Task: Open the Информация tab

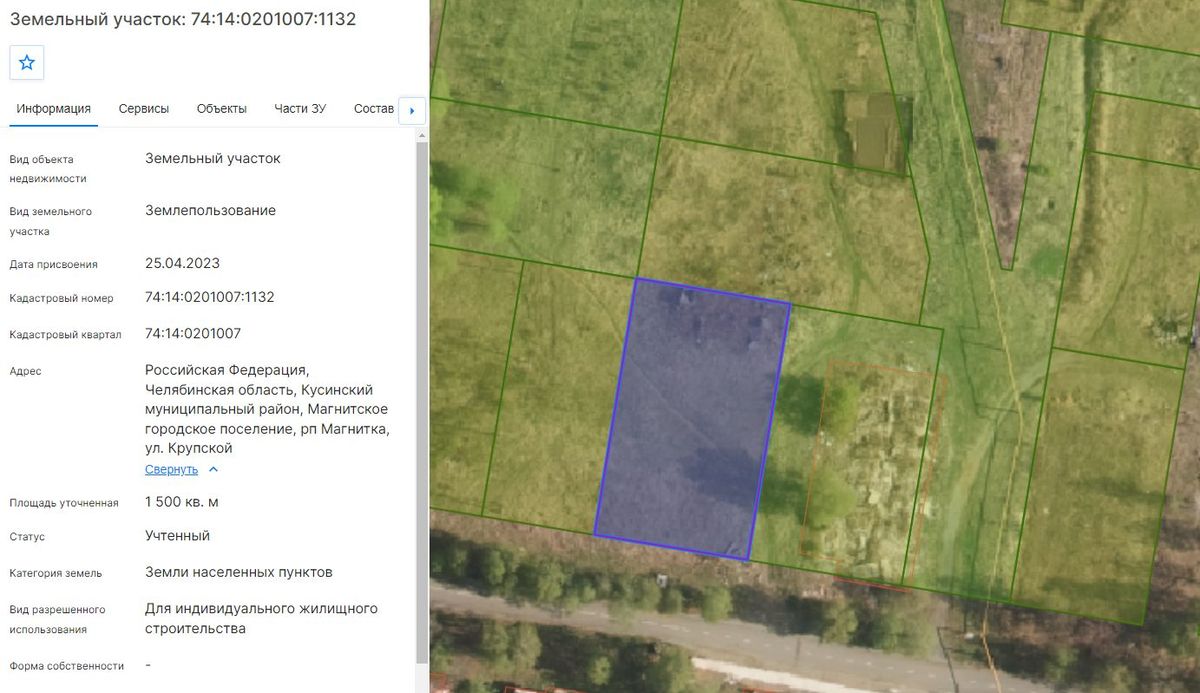Action: point(54,109)
